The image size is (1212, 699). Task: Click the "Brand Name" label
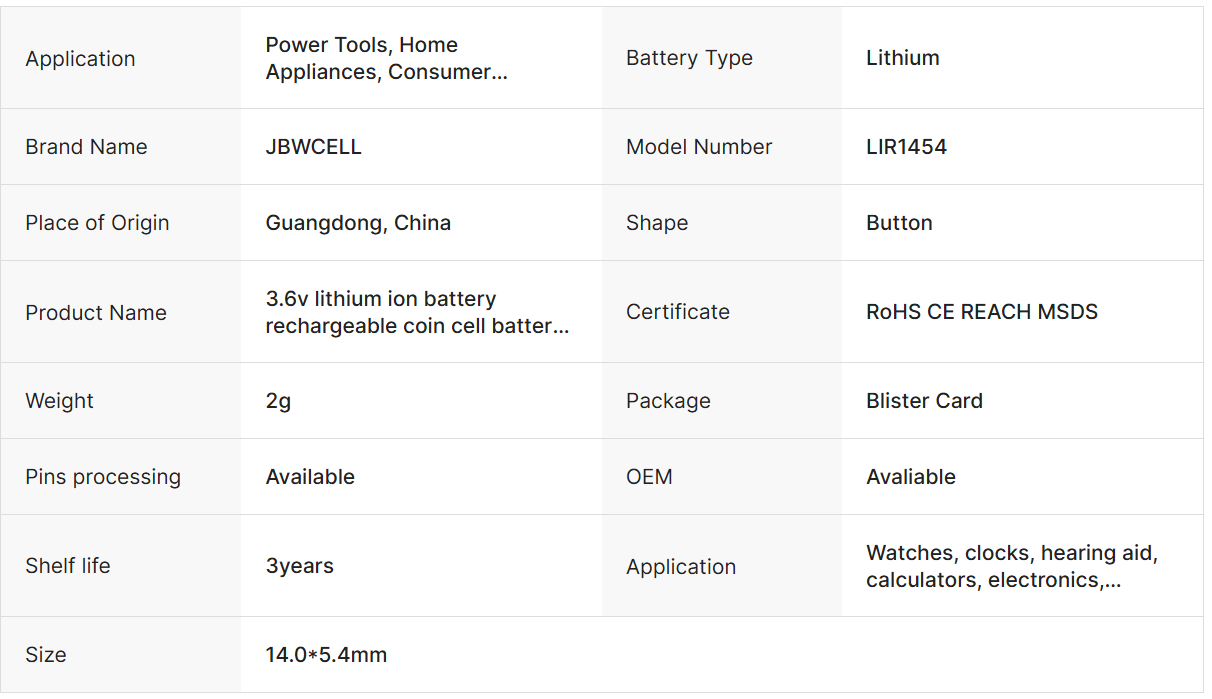[x=86, y=147]
